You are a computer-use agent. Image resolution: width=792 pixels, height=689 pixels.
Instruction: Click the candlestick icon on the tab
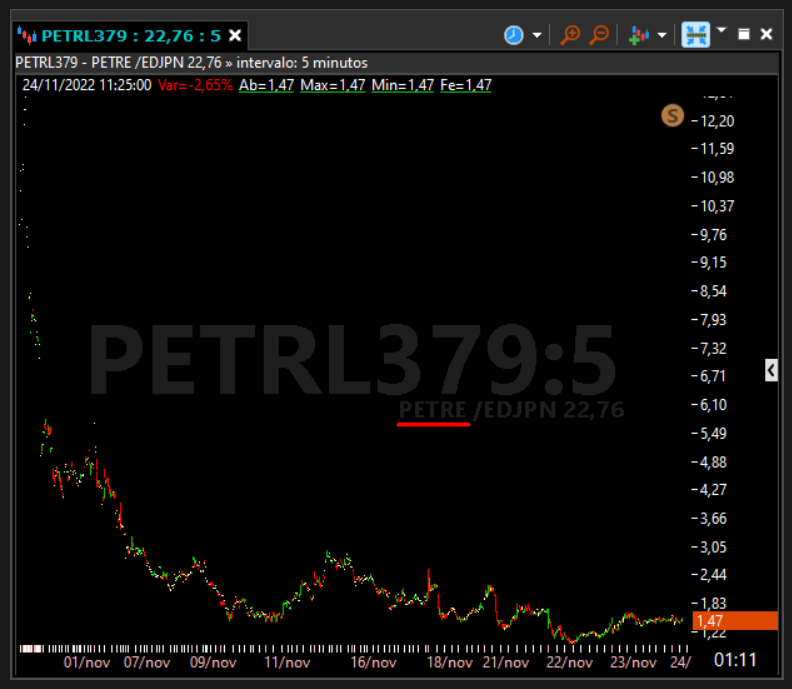27,35
